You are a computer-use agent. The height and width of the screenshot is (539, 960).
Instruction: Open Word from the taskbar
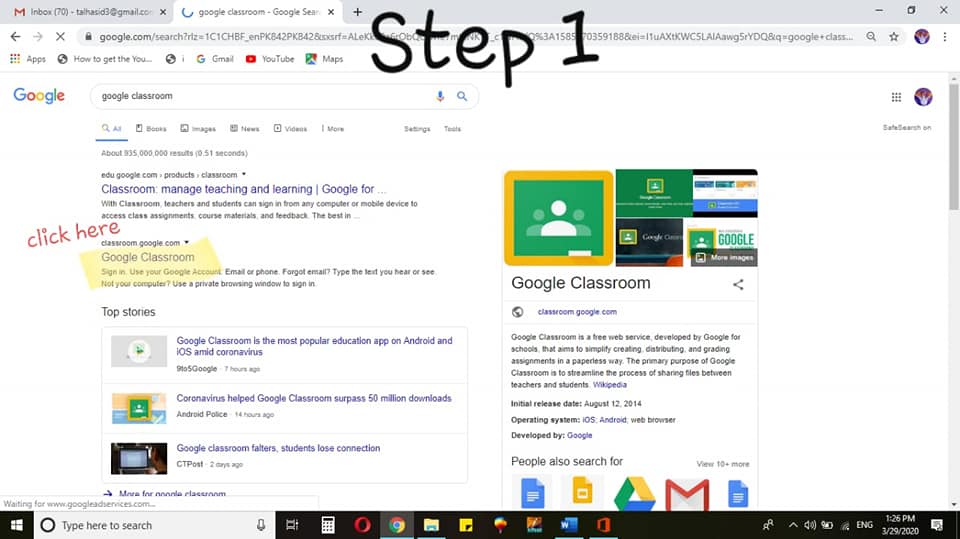pyautogui.click(x=569, y=526)
